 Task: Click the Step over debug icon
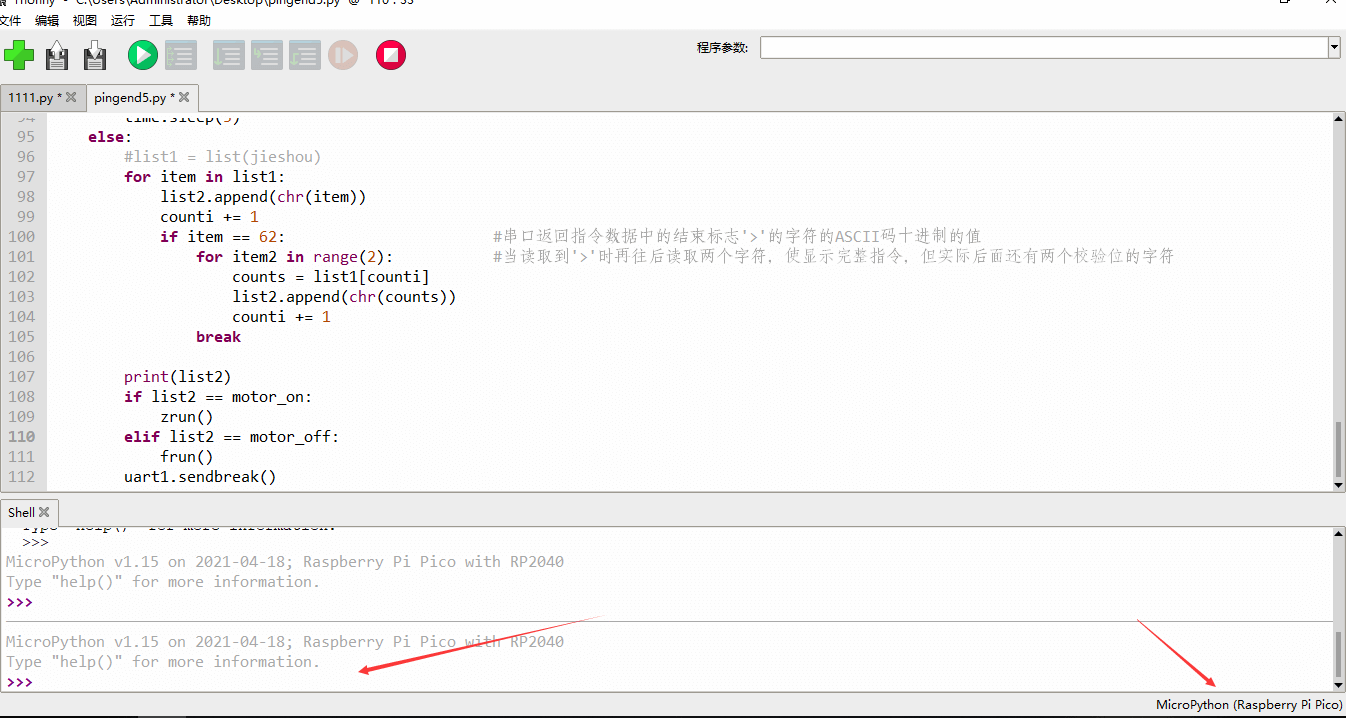(229, 55)
